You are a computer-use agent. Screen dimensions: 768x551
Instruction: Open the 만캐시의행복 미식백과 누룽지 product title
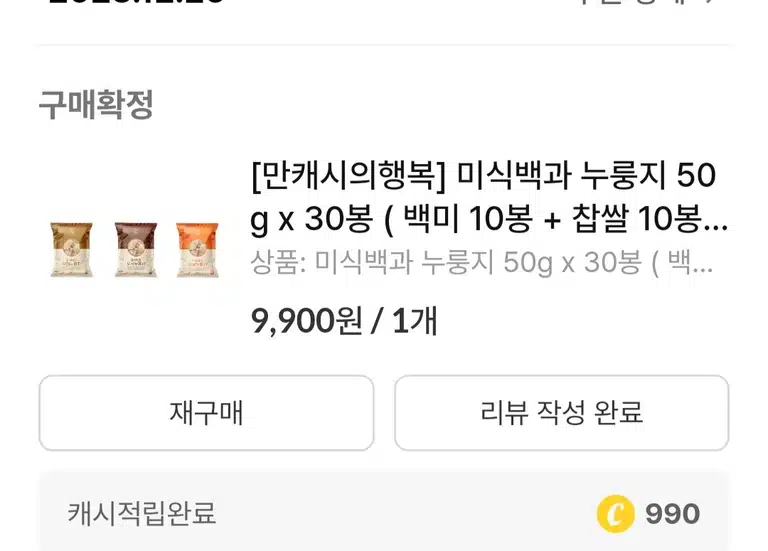(488, 197)
